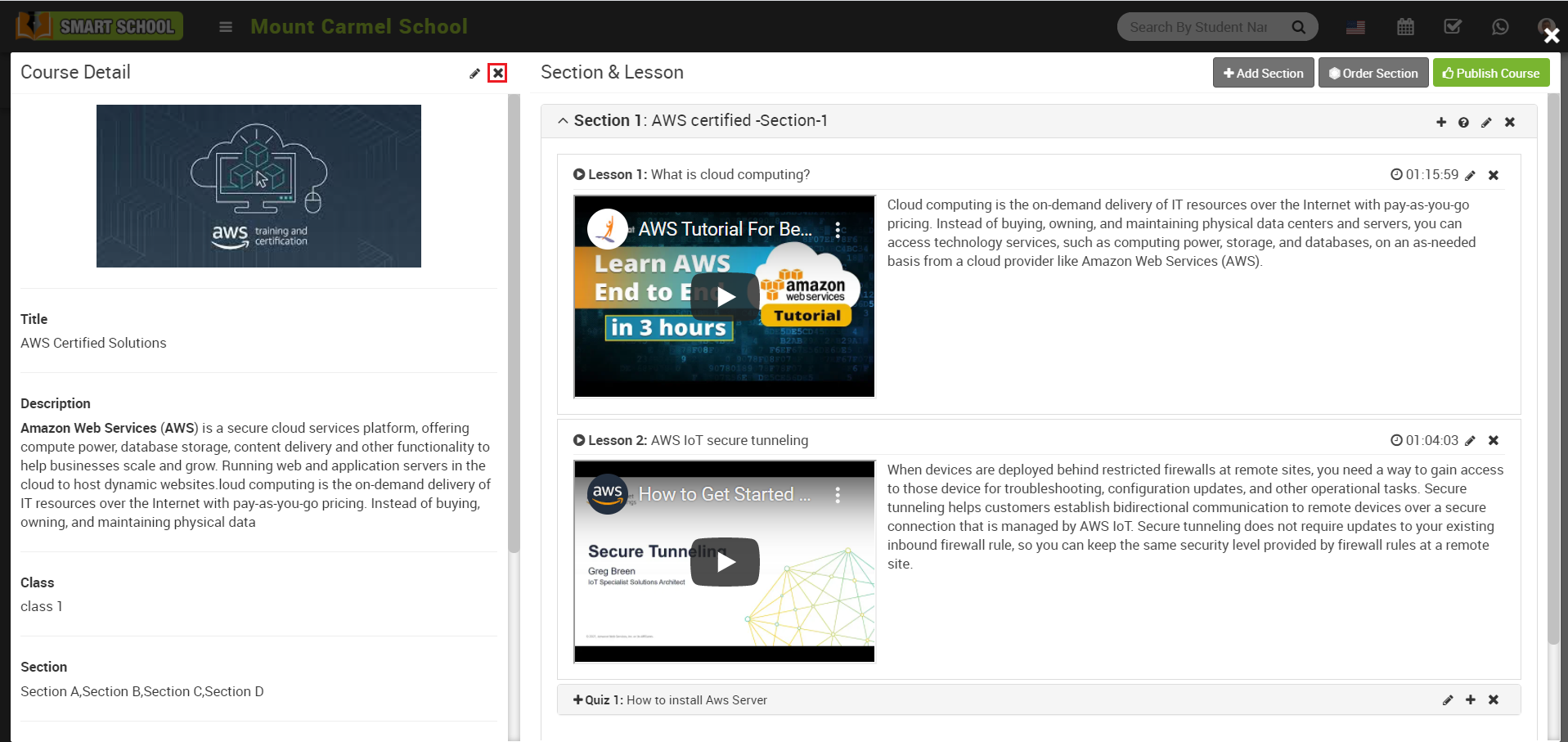Viewport: 1568px width, 742px height.
Task: Click the Publish Course button
Action: 1490,72
